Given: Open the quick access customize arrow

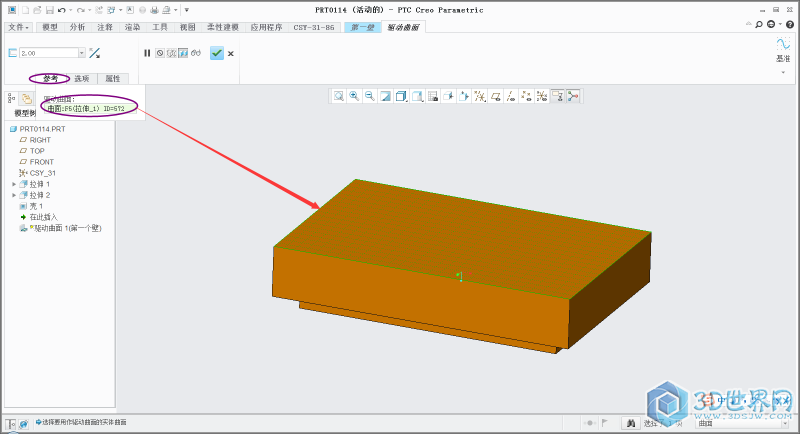Looking at the screenshot, I should pyautogui.click(x=187, y=10).
